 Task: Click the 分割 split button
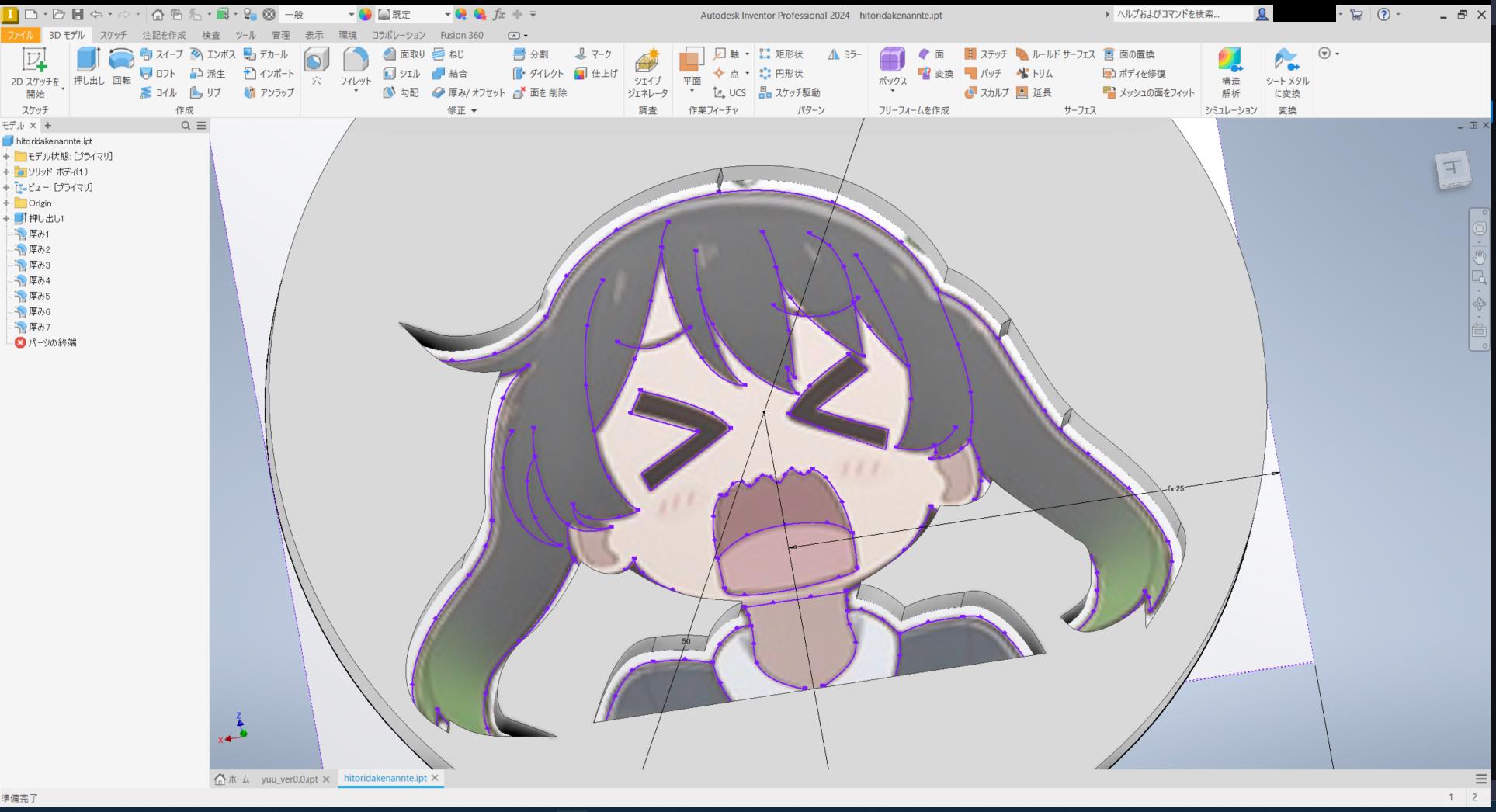[x=531, y=54]
